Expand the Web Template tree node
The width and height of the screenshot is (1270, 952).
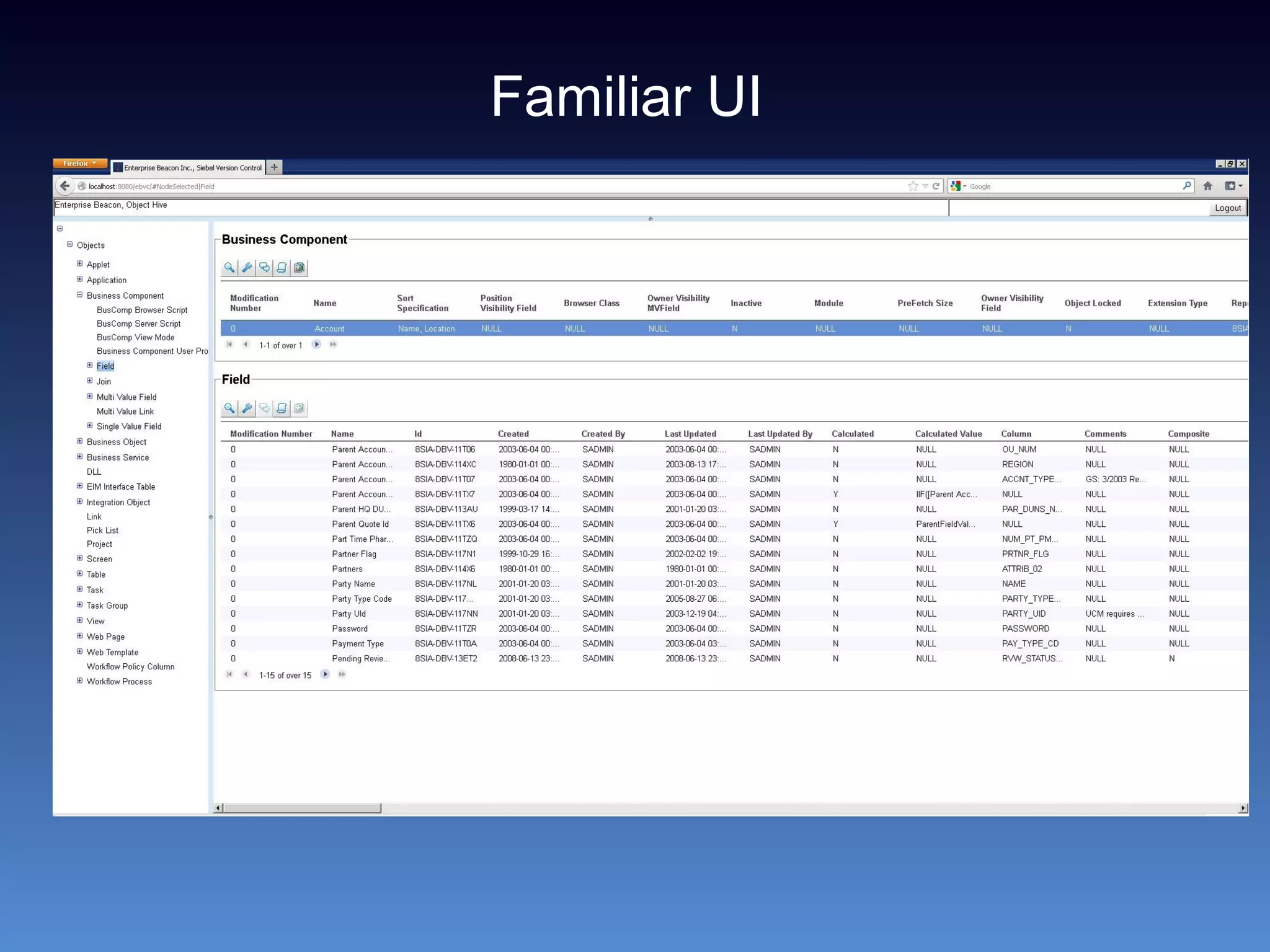click(80, 651)
